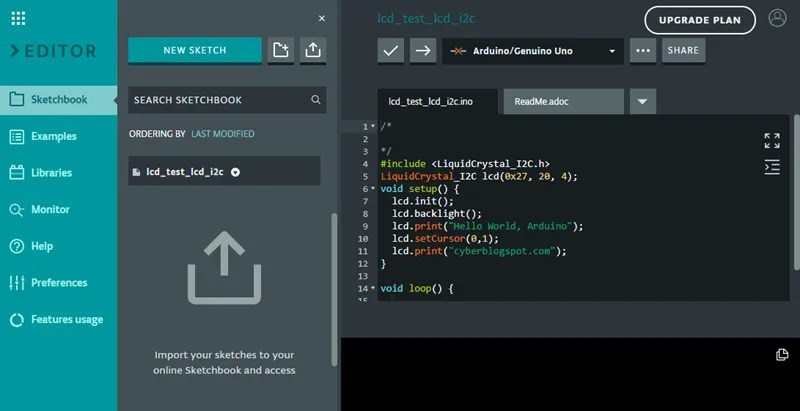Click the sketchbook search magnifier icon
Image resolution: width=800 pixels, height=411 pixels.
(x=316, y=99)
